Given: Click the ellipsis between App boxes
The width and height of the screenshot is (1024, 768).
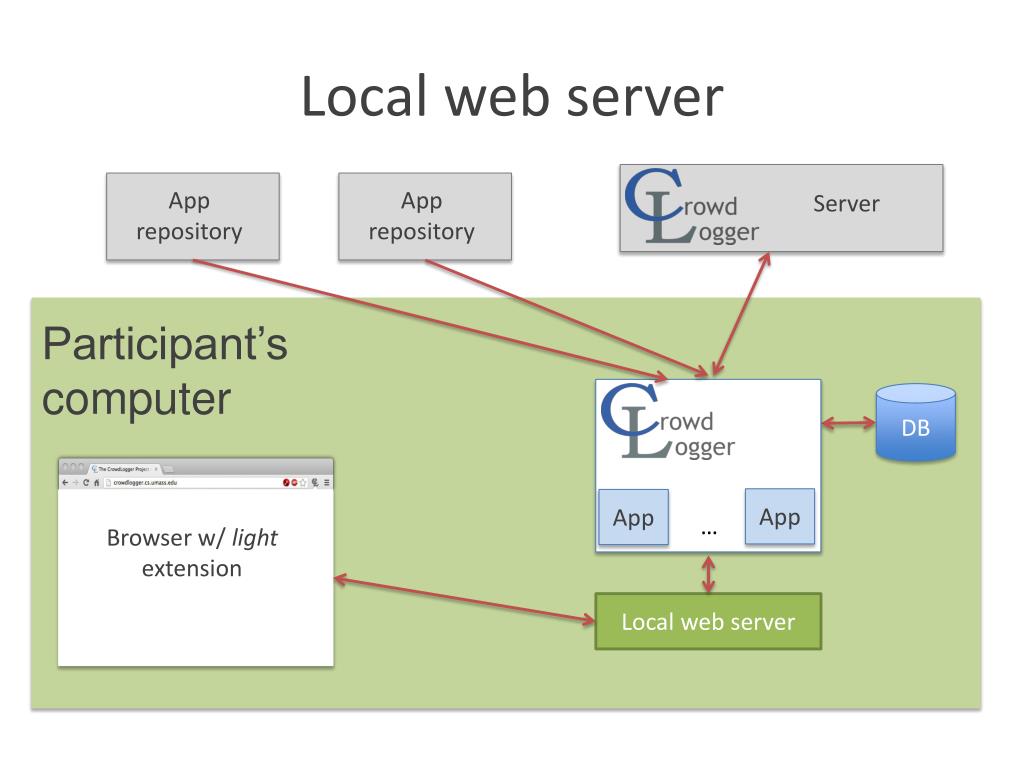Looking at the screenshot, I should 709,532.
